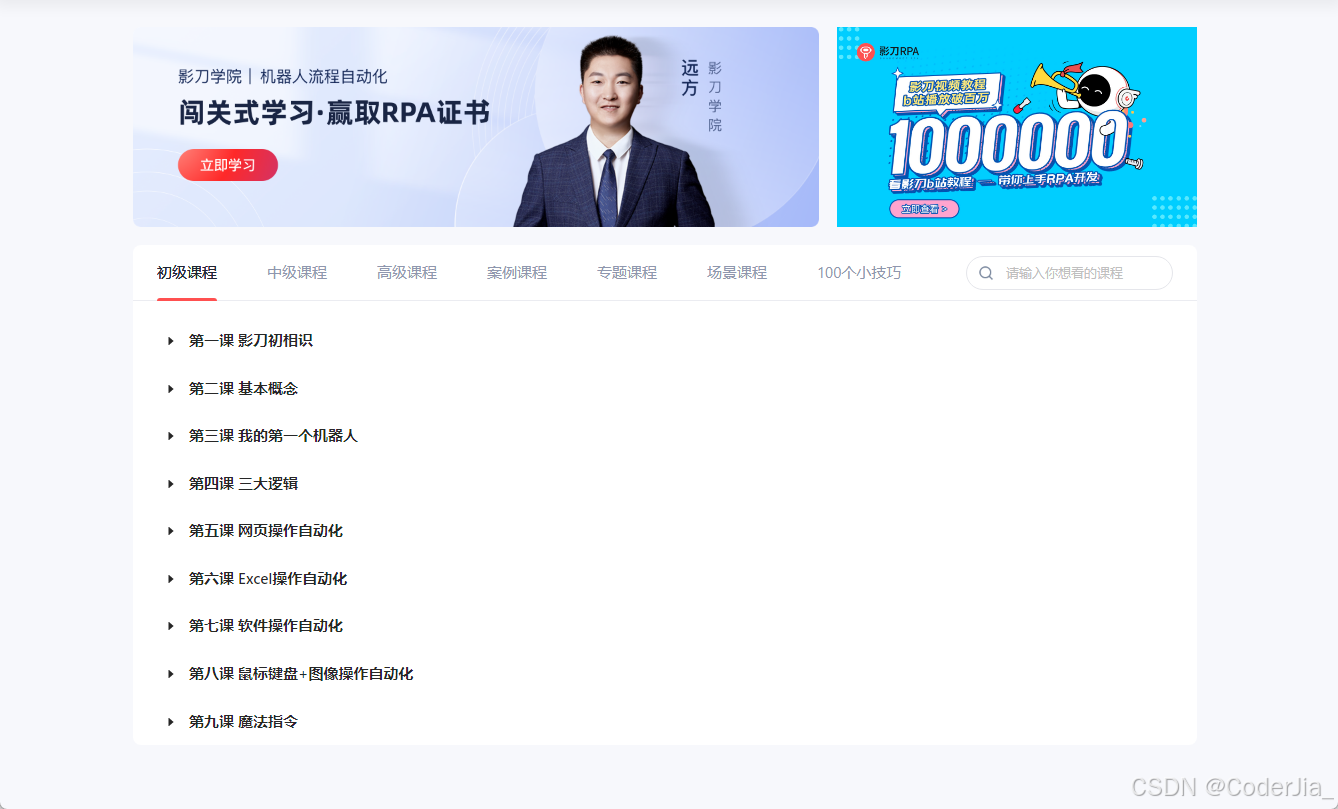Switch to the 中级课程 tab
1338x809 pixels.
(x=297, y=272)
